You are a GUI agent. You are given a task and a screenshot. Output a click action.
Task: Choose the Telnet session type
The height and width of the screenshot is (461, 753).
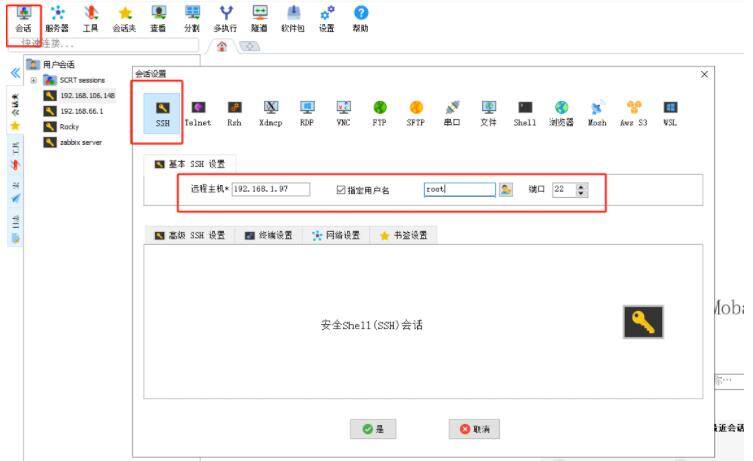(x=198, y=113)
